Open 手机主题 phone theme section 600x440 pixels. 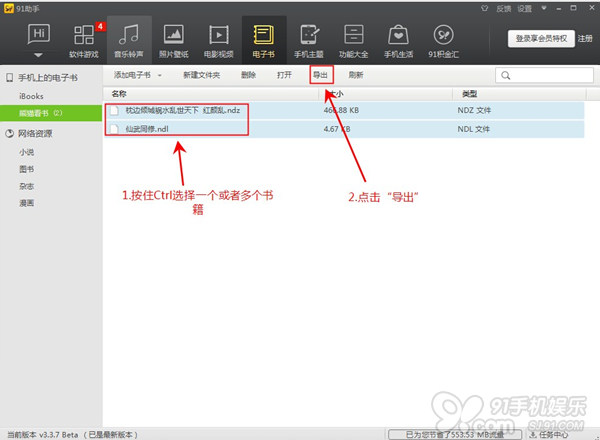click(308, 41)
